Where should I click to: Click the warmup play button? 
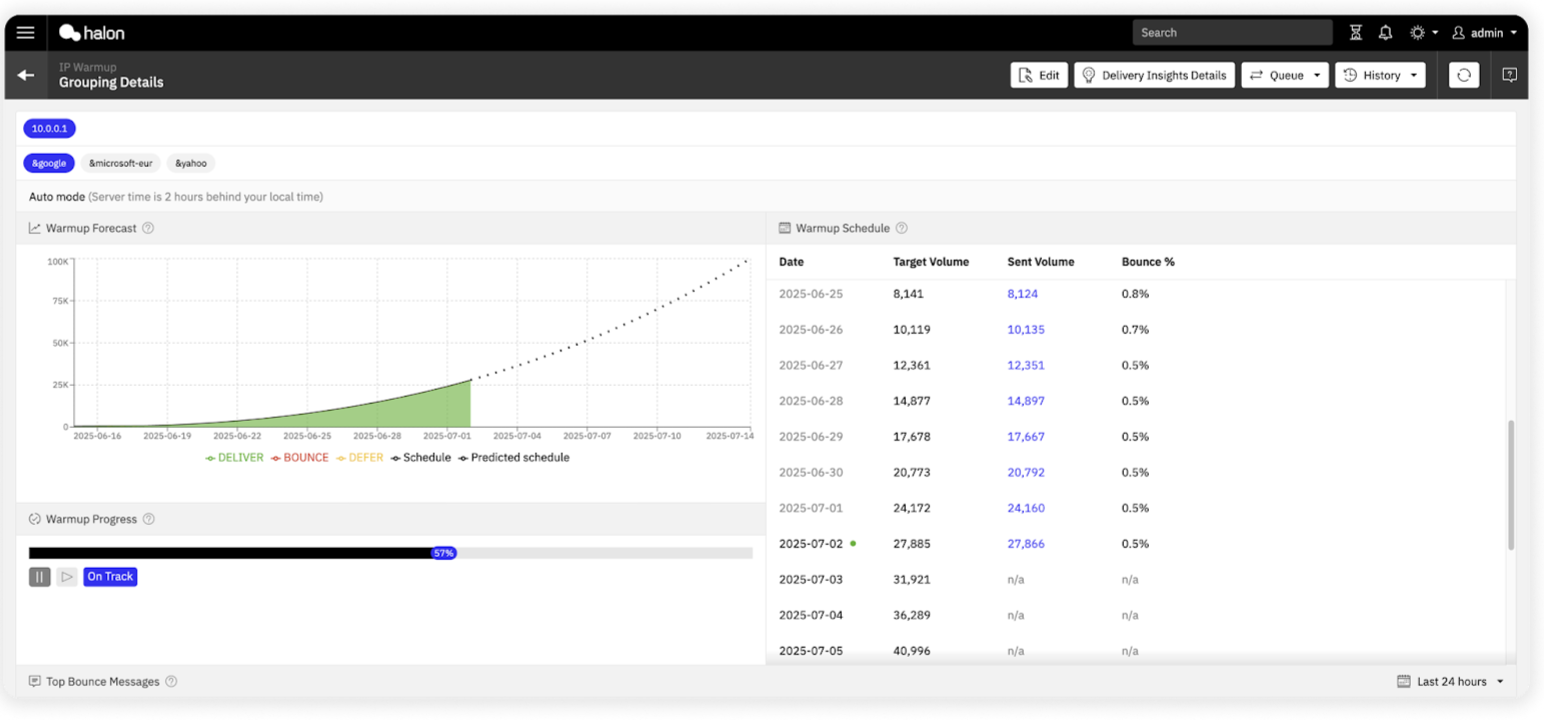click(x=67, y=577)
